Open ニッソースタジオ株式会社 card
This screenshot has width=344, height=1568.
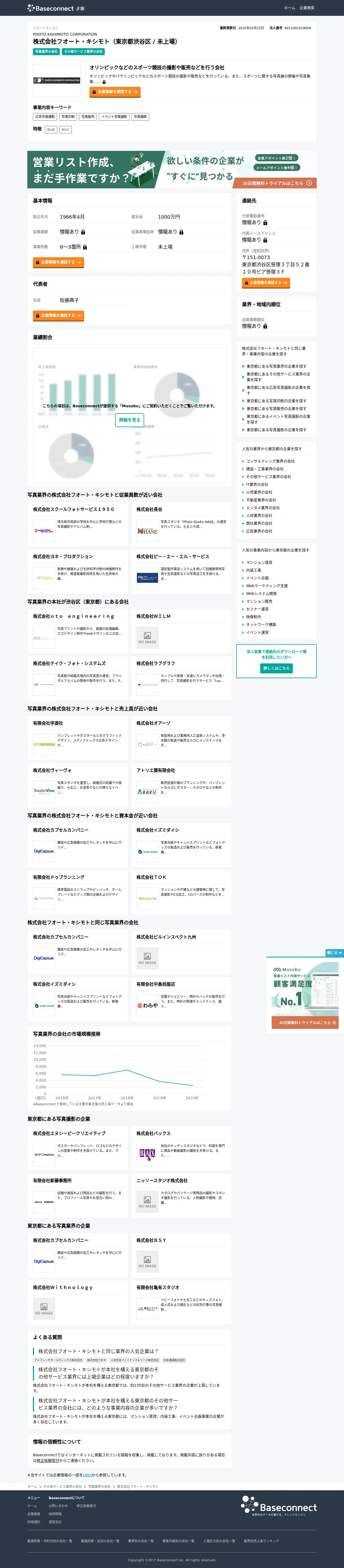click(x=181, y=1196)
